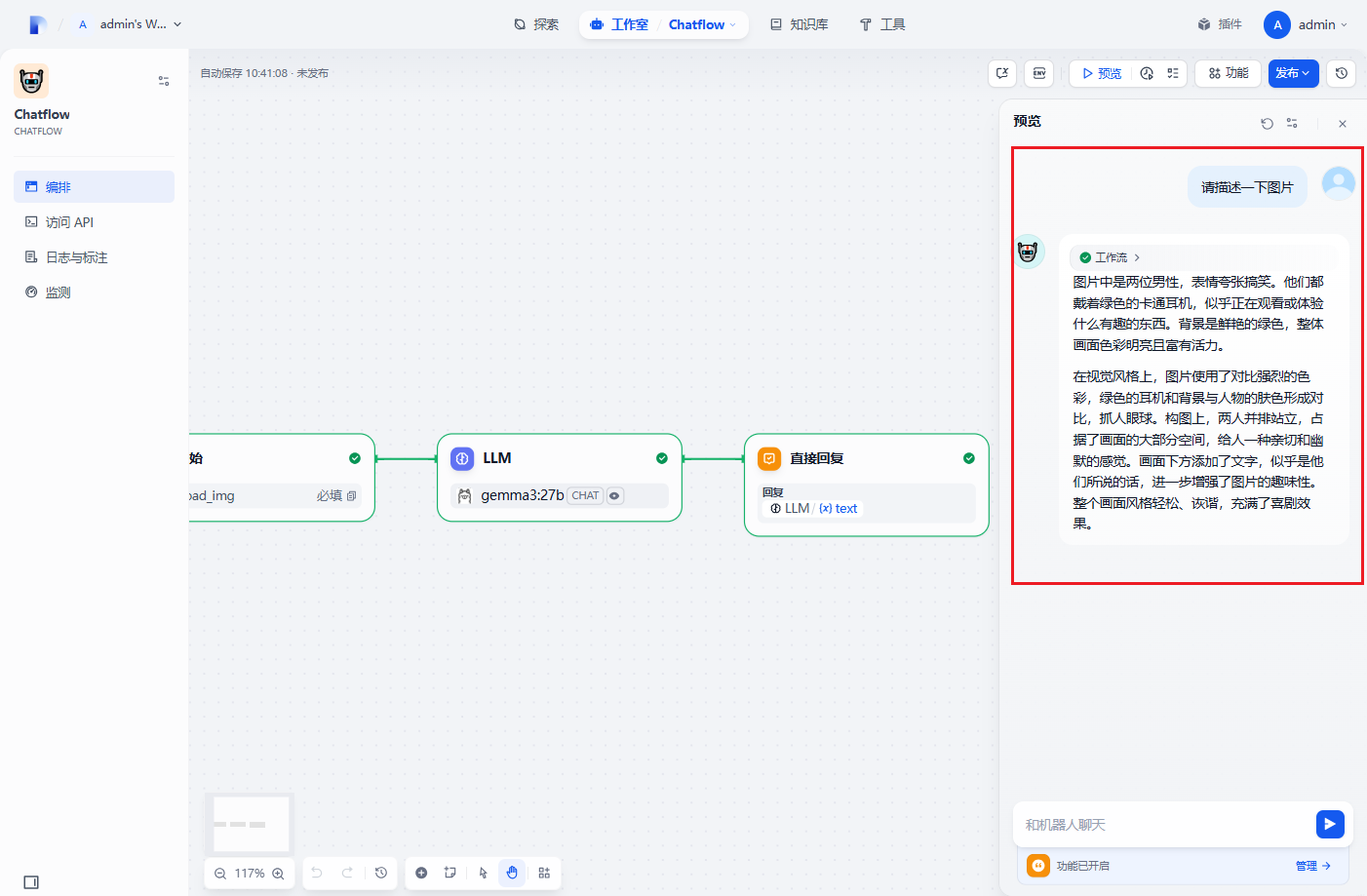Go to the 探索 tab
This screenshot has width=1367, height=896.
point(536,24)
